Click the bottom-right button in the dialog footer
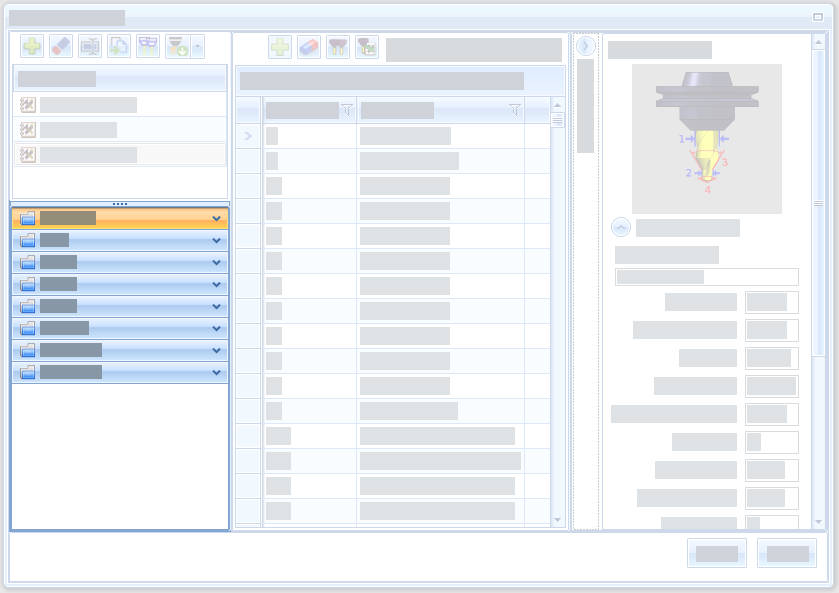The height and width of the screenshot is (593, 839). pos(787,553)
